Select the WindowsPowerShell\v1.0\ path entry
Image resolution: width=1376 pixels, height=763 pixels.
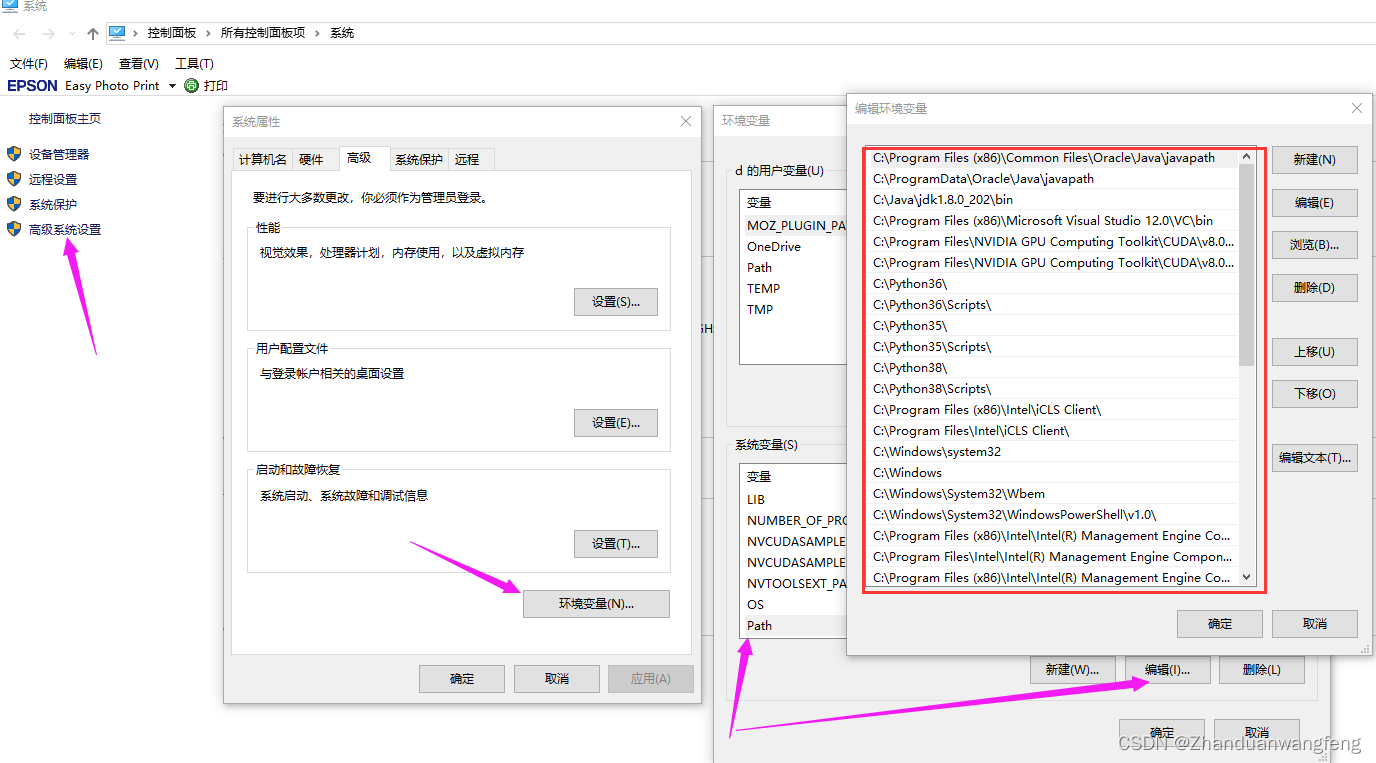pos(1053,515)
